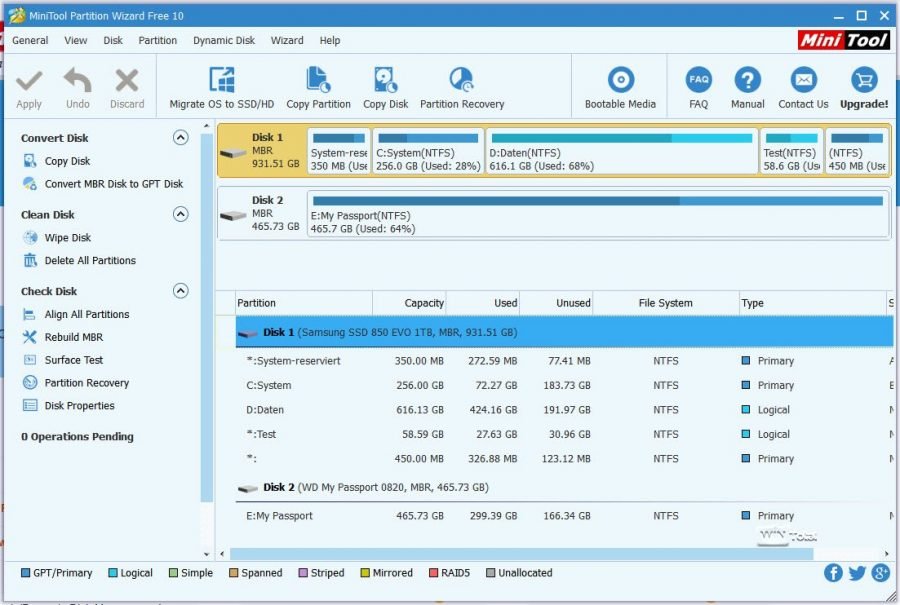Collapse the Convert Disk panel

pyautogui.click(x=181, y=138)
